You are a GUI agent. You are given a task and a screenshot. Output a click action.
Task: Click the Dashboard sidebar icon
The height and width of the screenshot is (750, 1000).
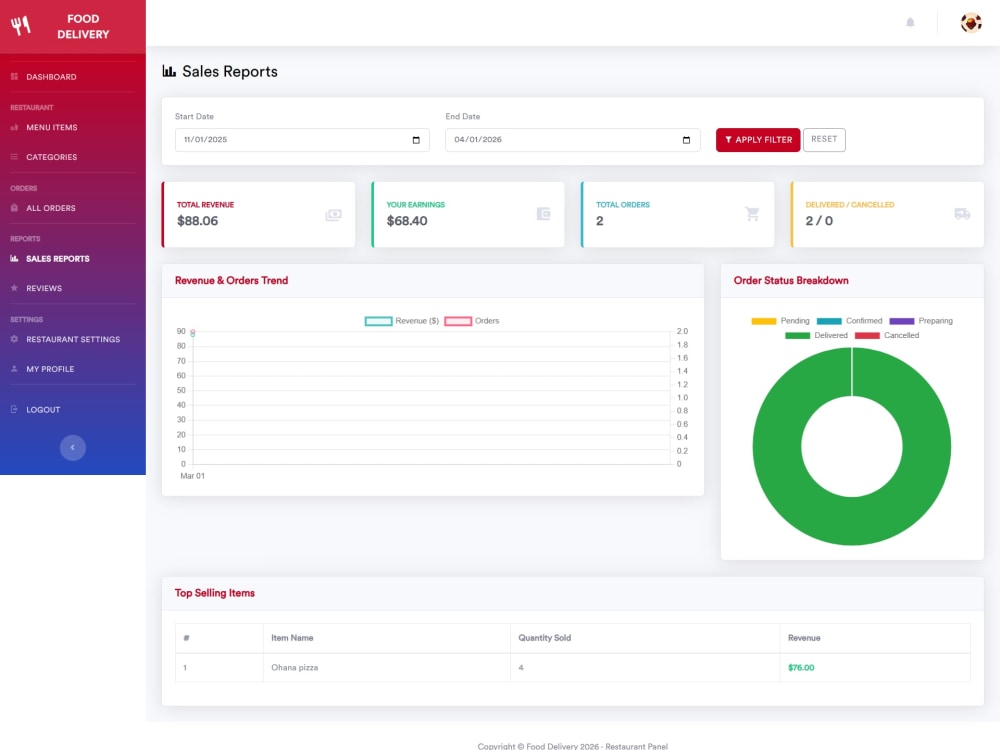[14, 77]
